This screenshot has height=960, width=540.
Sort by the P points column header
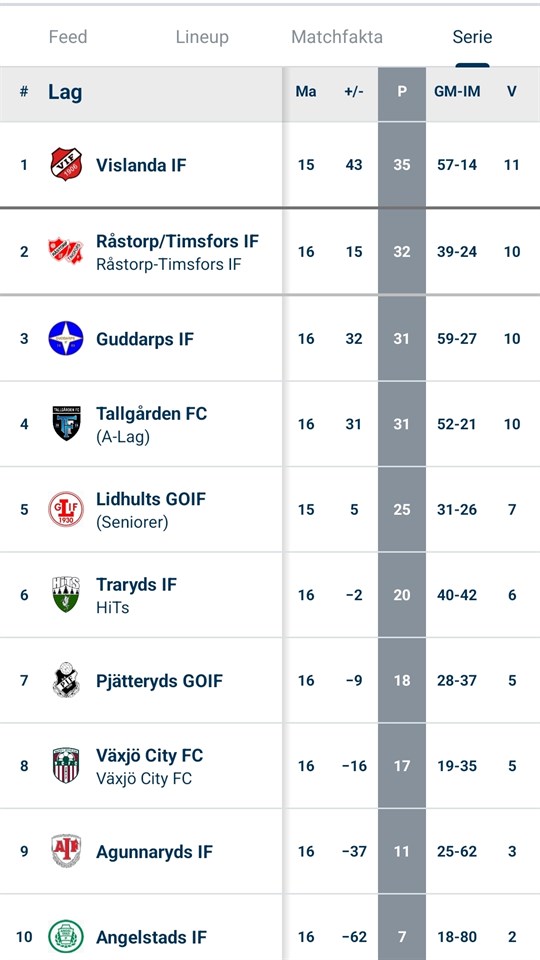click(x=402, y=92)
